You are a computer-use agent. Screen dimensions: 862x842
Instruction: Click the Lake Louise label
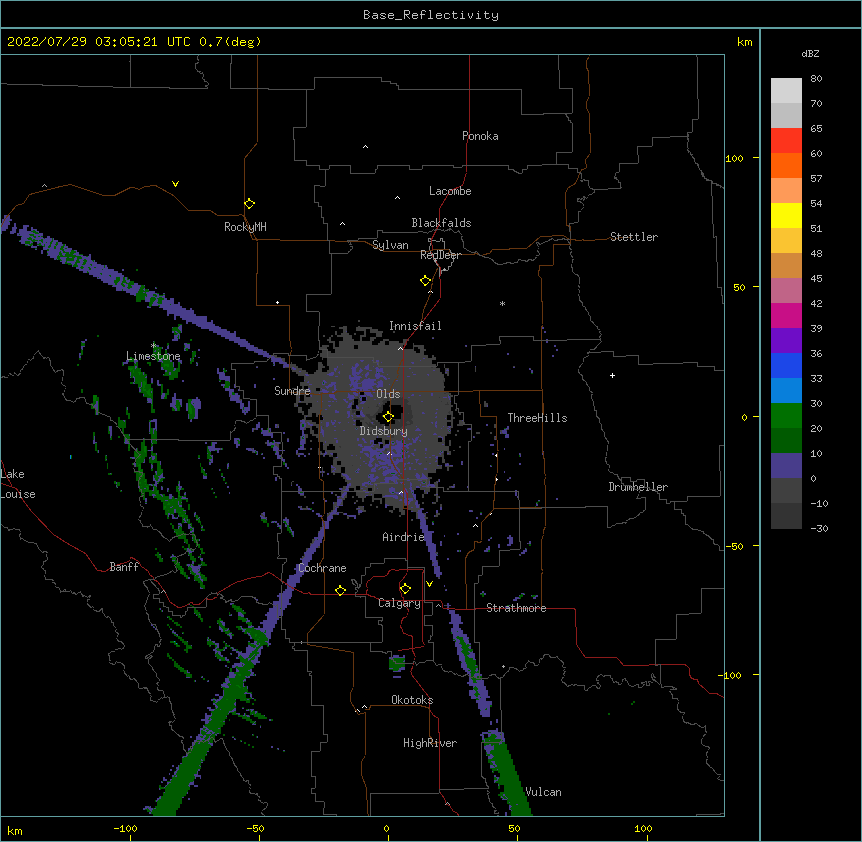tap(18, 484)
